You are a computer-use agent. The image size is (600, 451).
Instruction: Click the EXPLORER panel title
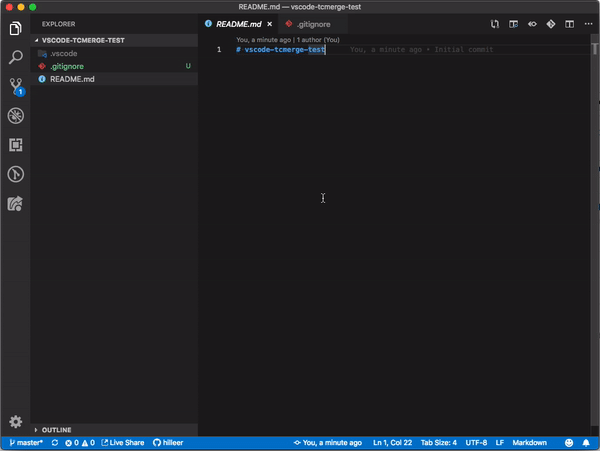pyautogui.click(x=58, y=24)
